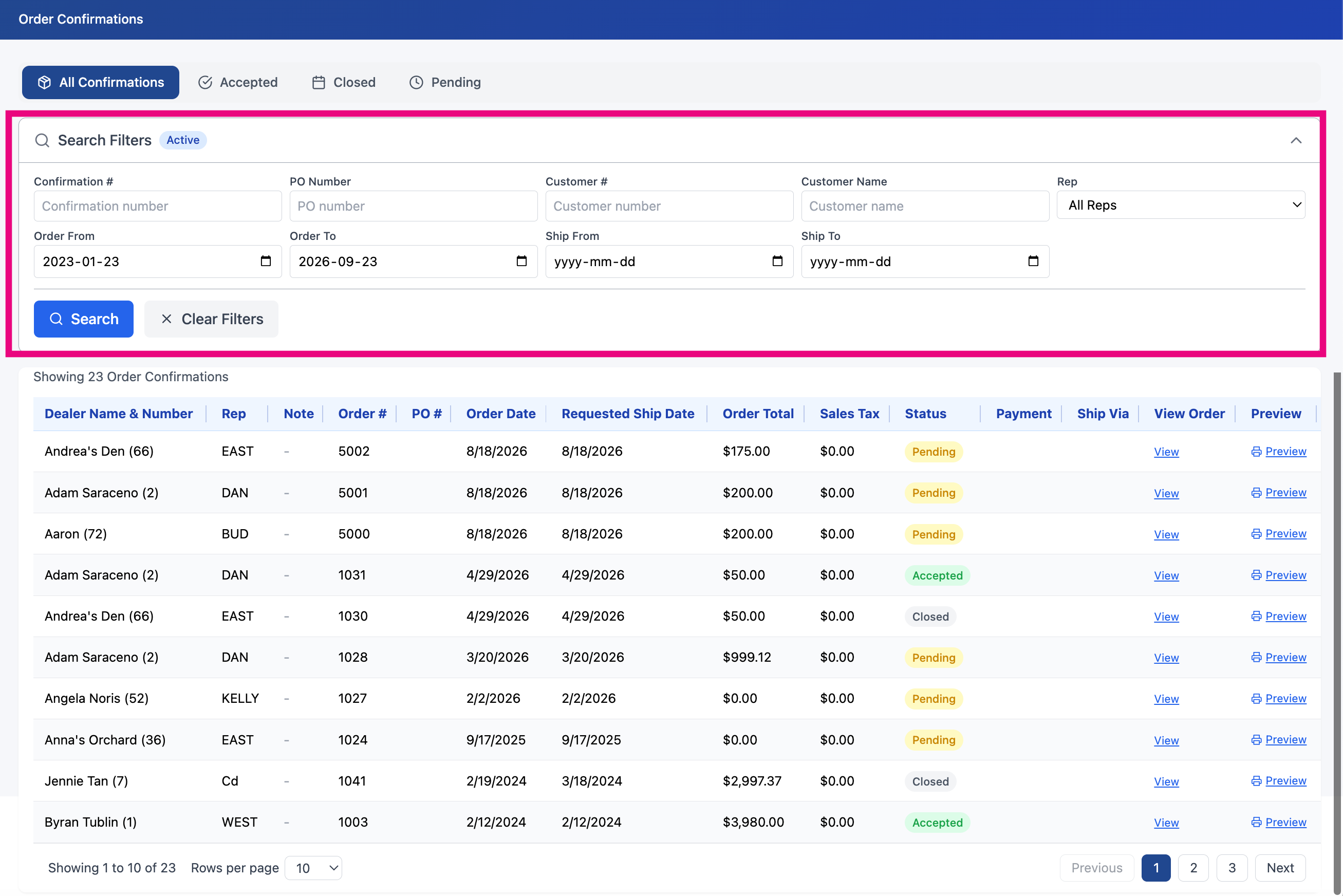Screen dimensions: 1343x896
Task: Open Preview link for order 1003
Action: click(1286, 822)
